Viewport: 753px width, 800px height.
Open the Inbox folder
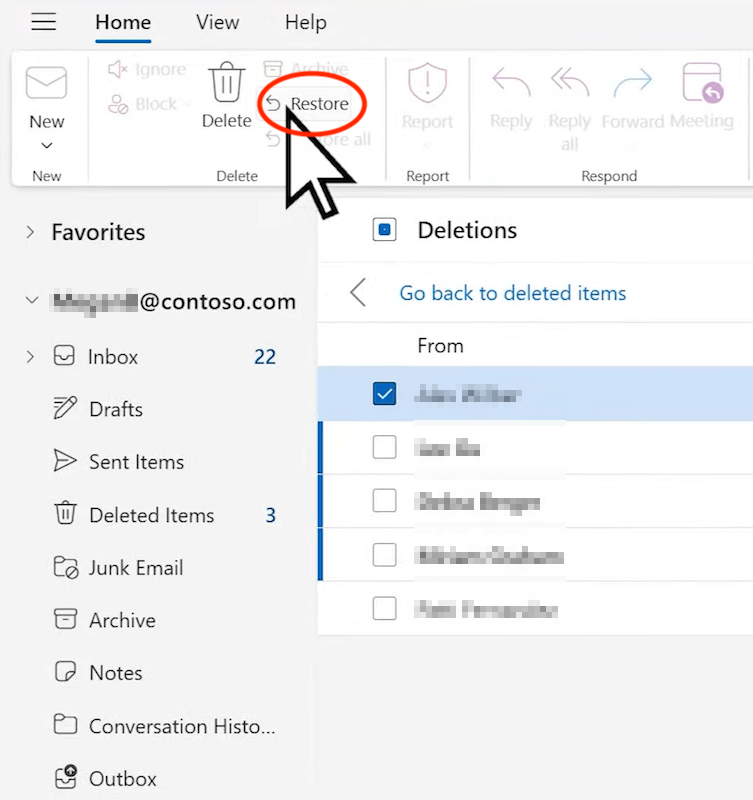point(113,357)
